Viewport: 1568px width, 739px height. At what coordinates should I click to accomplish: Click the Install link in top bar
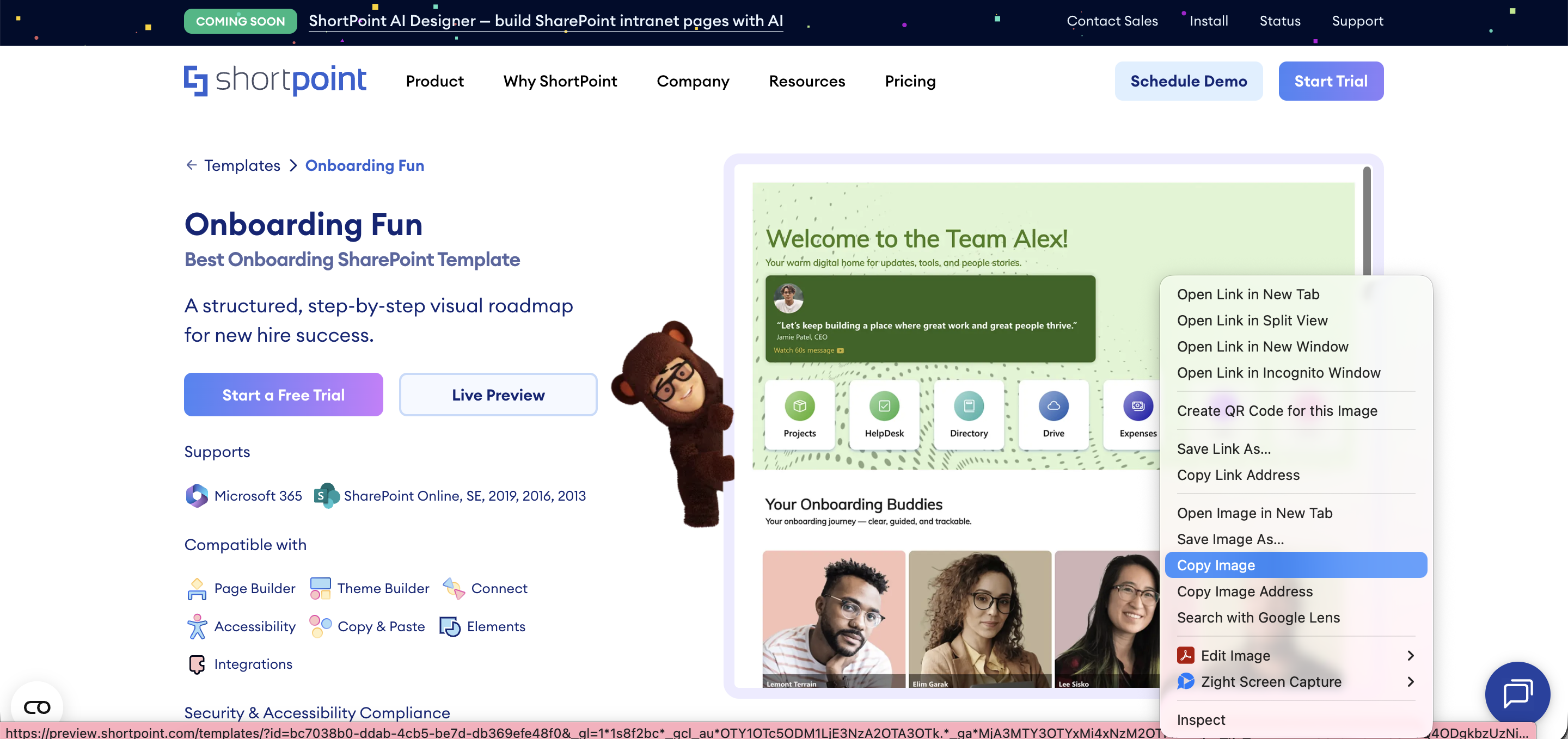[x=1208, y=21]
